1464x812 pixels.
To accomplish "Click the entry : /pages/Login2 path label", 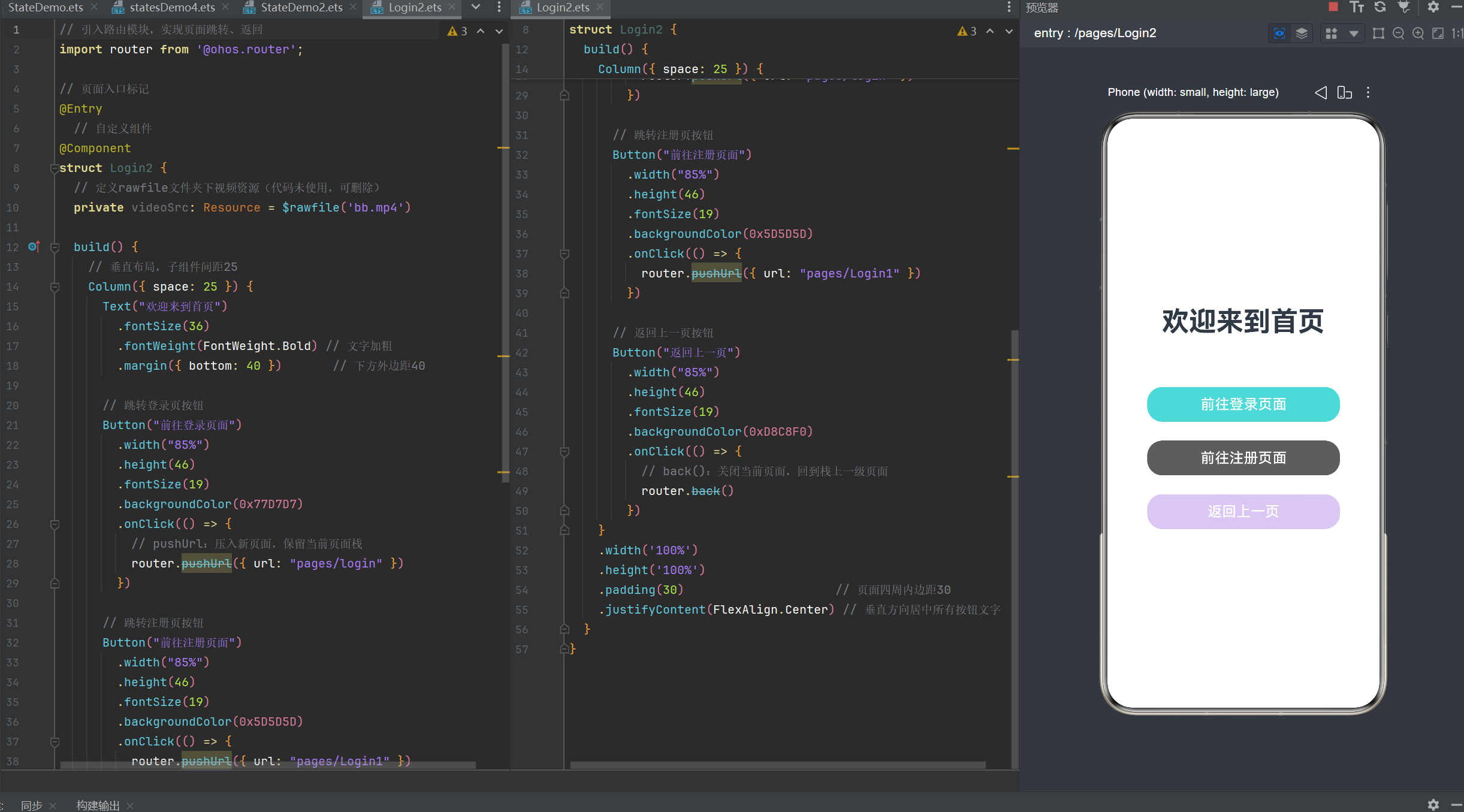I will pyautogui.click(x=1095, y=34).
